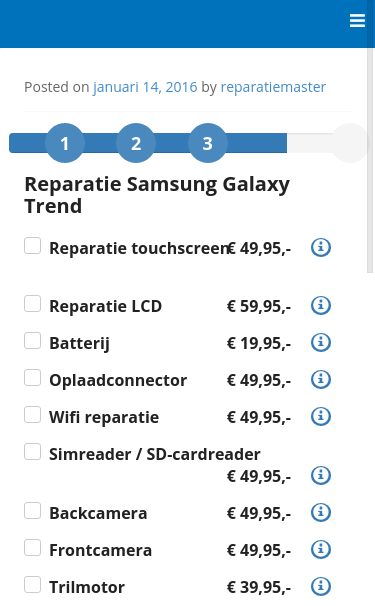Open Wifi reparatie info icon
This screenshot has width=375, height=606.
coord(321,416)
